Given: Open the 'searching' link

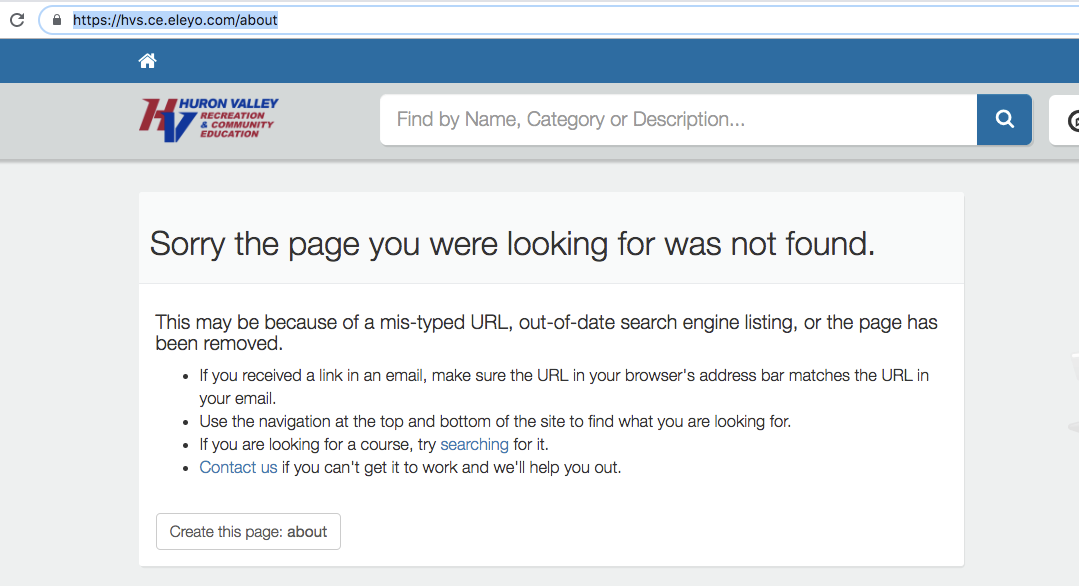Looking at the screenshot, I should tap(474, 444).
